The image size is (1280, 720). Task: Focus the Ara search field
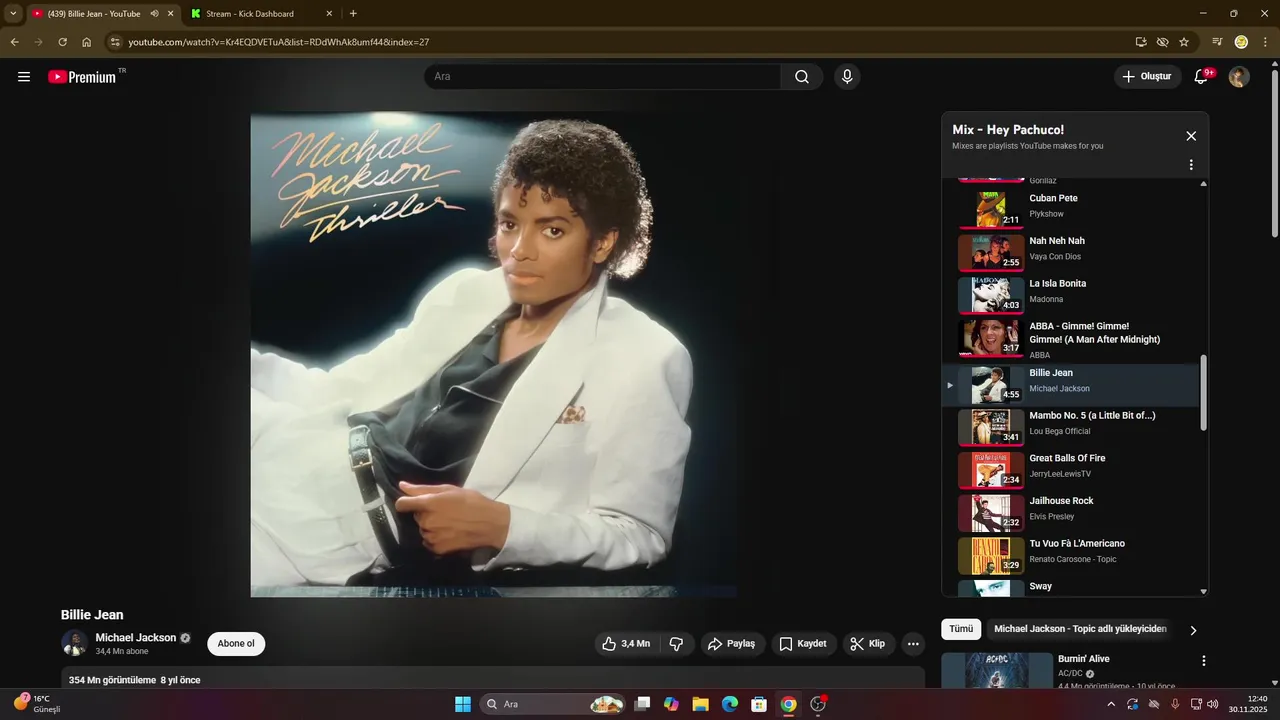point(603,77)
